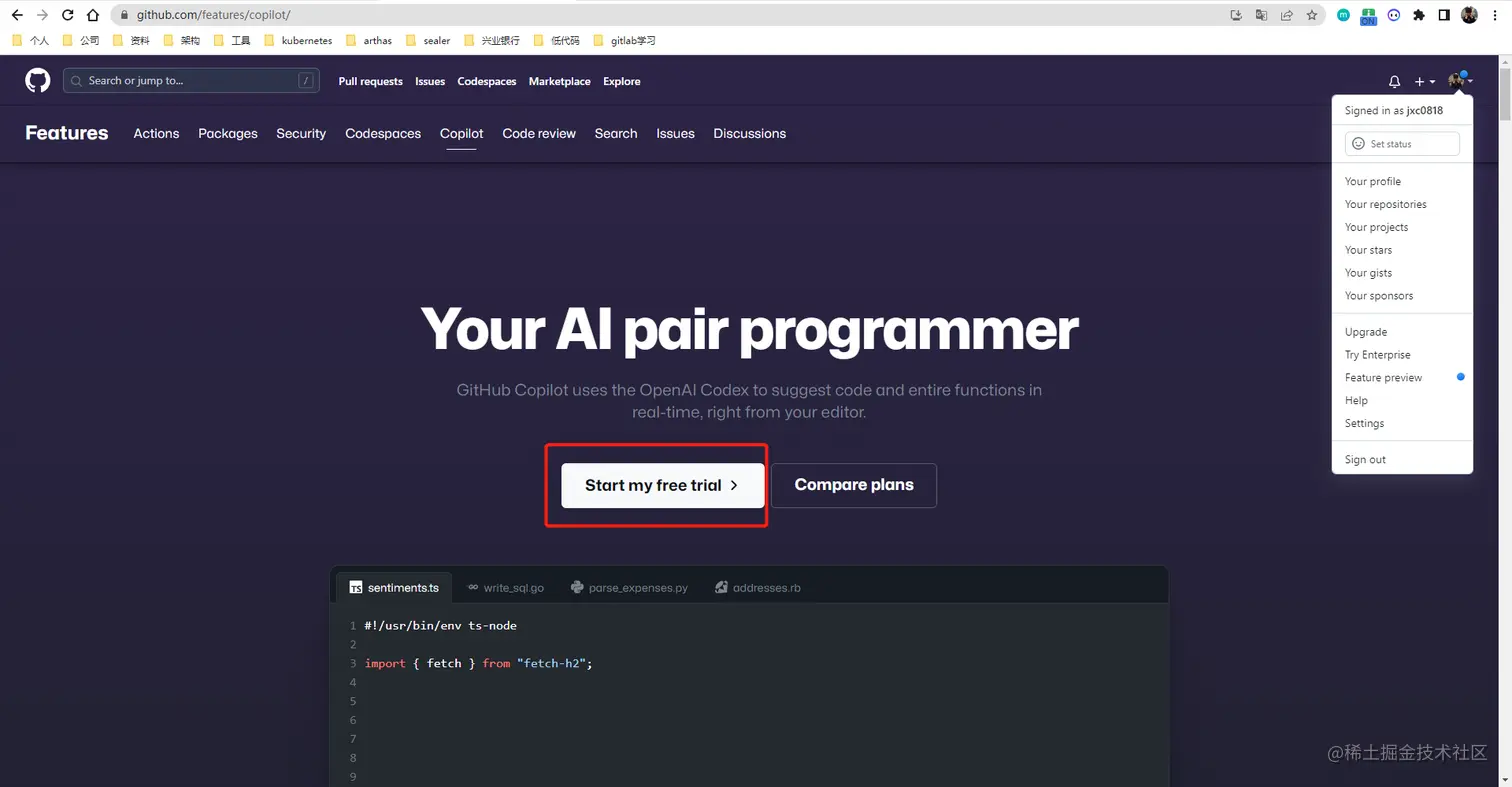The image size is (1512, 787).
Task: Switch to the write_sql.go code tab
Action: (x=506, y=588)
